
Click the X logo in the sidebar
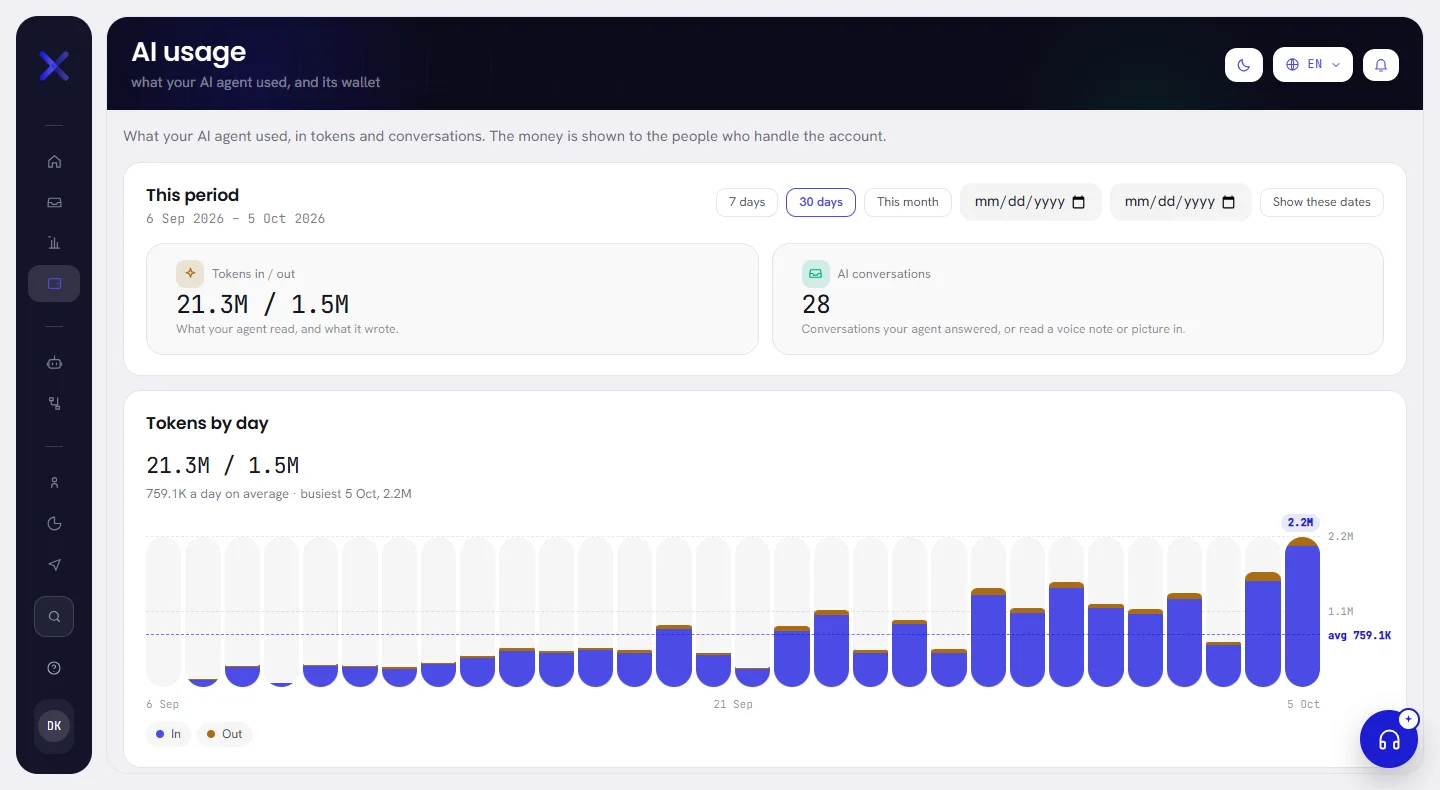tap(54, 66)
